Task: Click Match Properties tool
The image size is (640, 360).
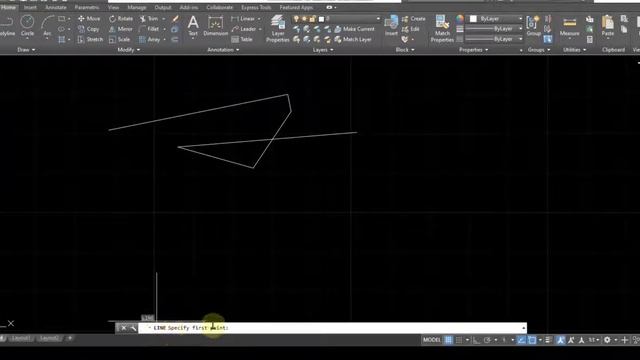Action: point(442,29)
